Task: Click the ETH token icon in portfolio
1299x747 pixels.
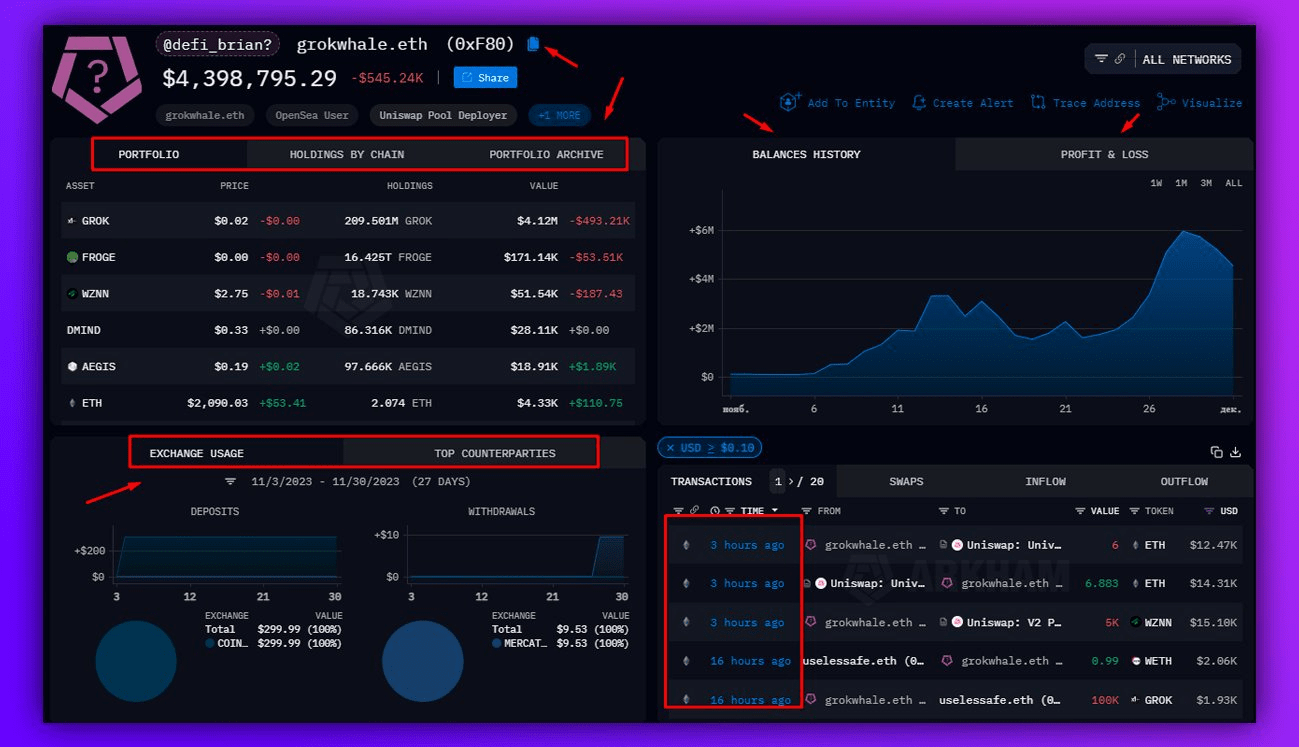Action: 71,403
